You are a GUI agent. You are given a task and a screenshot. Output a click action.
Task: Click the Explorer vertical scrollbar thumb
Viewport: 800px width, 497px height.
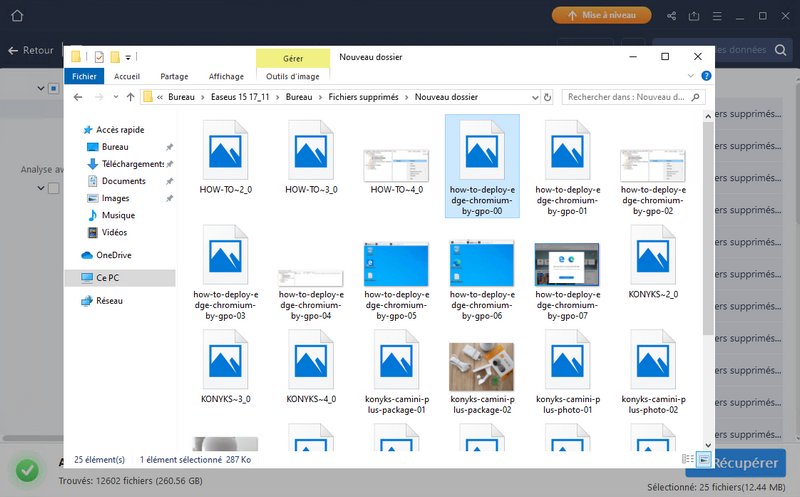708,229
